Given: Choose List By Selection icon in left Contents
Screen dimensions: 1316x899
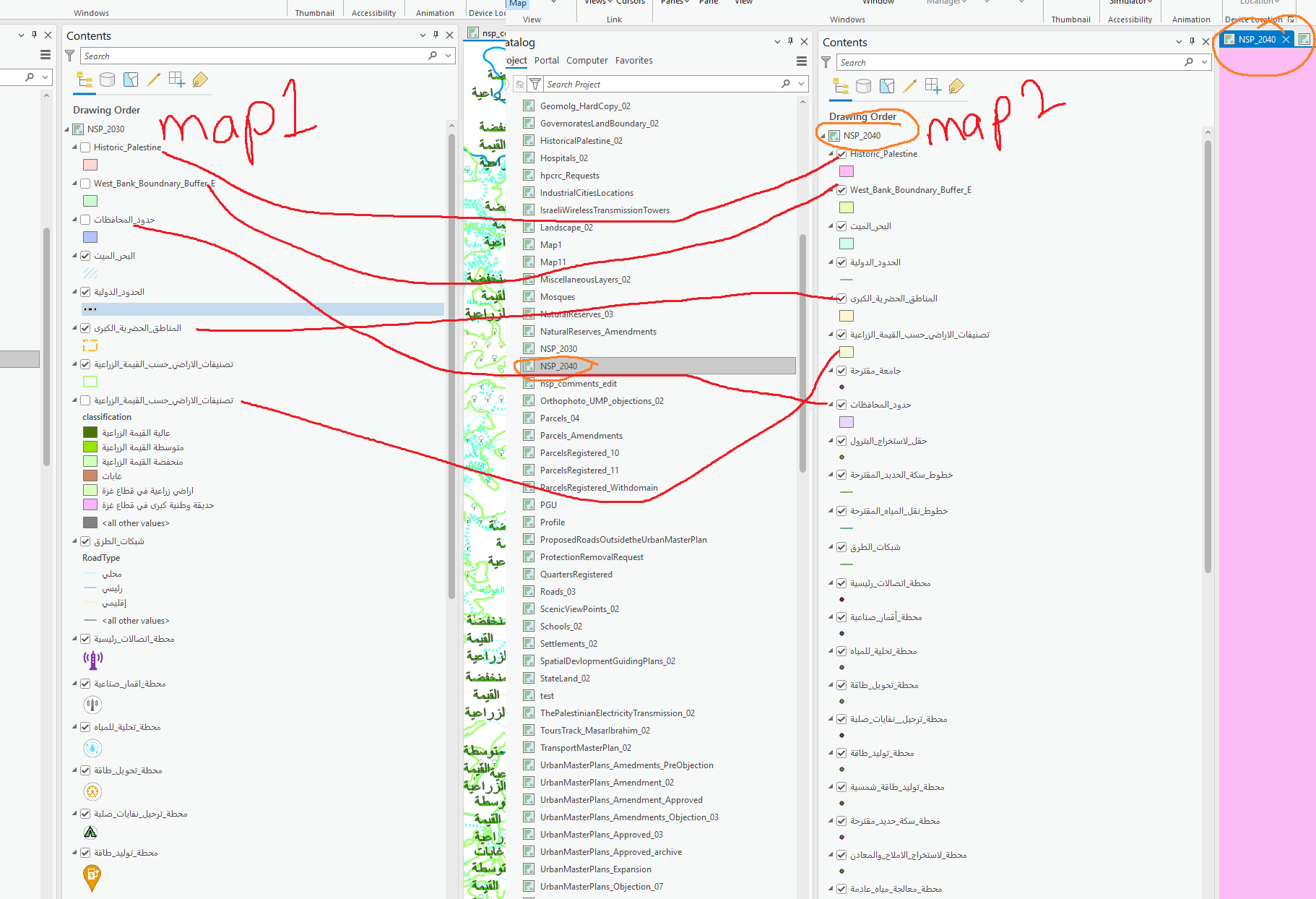Looking at the screenshot, I should [131, 80].
